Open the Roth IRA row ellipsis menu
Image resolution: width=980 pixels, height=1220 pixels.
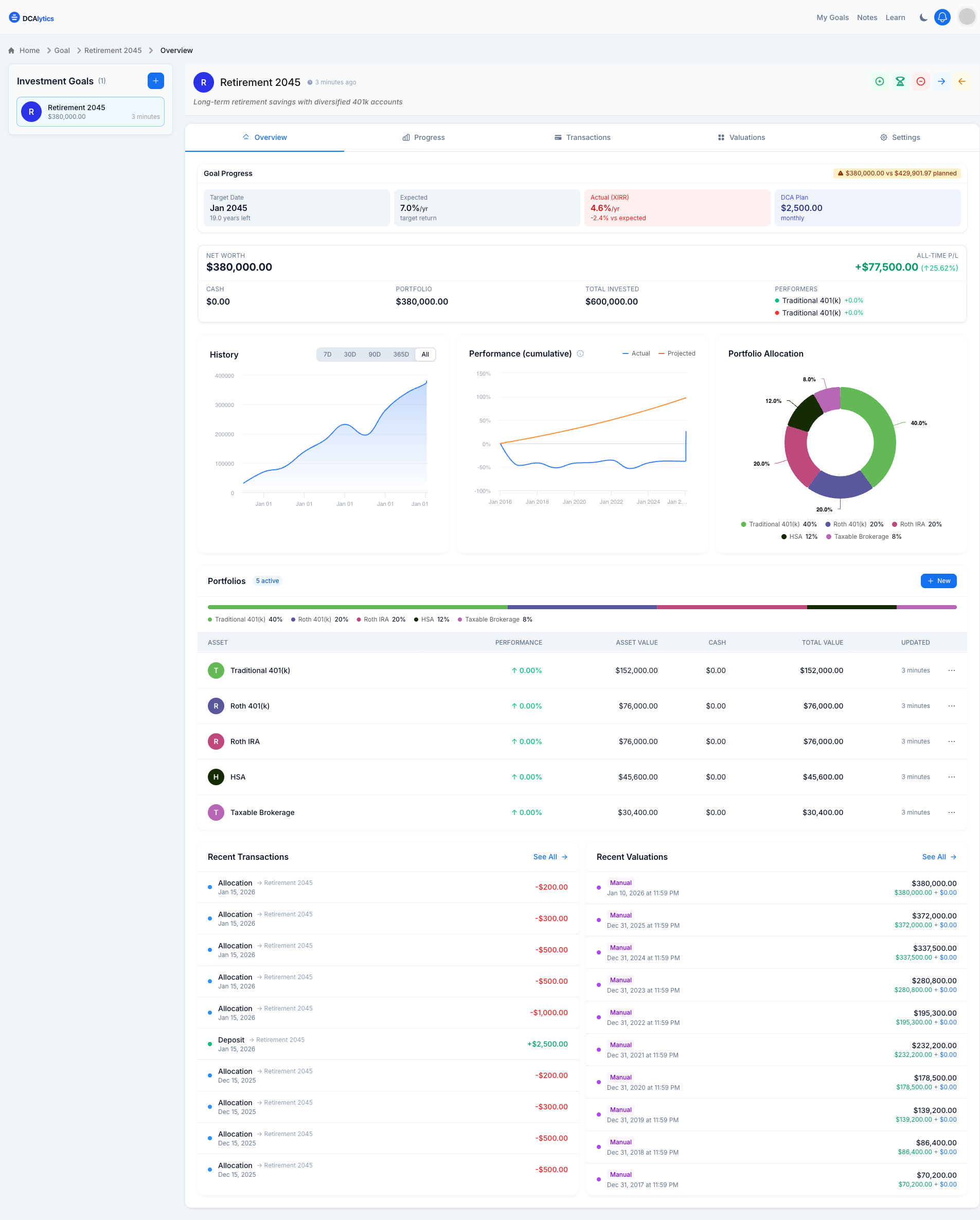[x=952, y=741]
